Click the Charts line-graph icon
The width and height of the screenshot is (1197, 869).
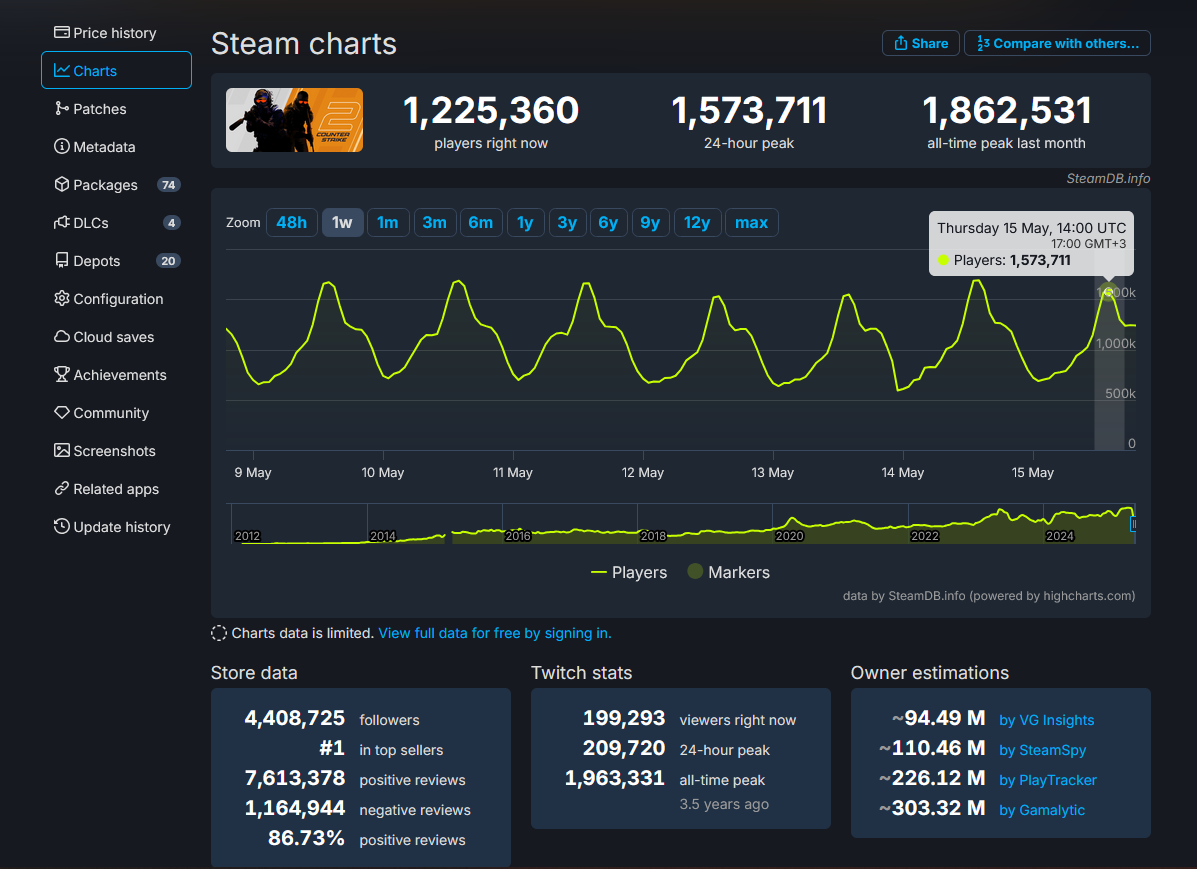coord(62,70)
